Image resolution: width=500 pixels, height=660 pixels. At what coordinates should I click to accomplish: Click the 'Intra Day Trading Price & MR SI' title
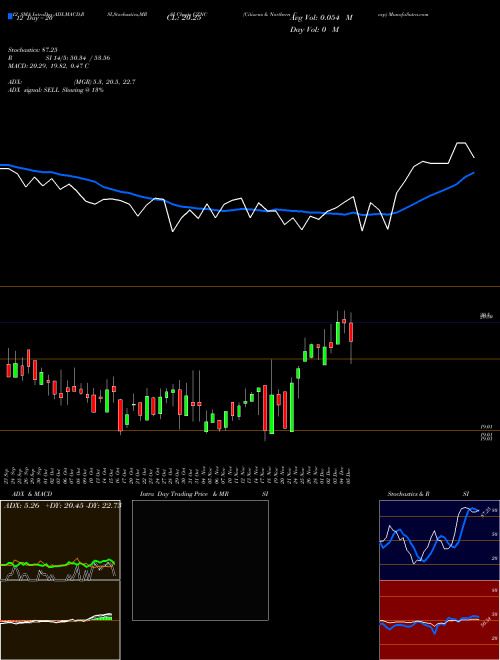coord(204,494)
